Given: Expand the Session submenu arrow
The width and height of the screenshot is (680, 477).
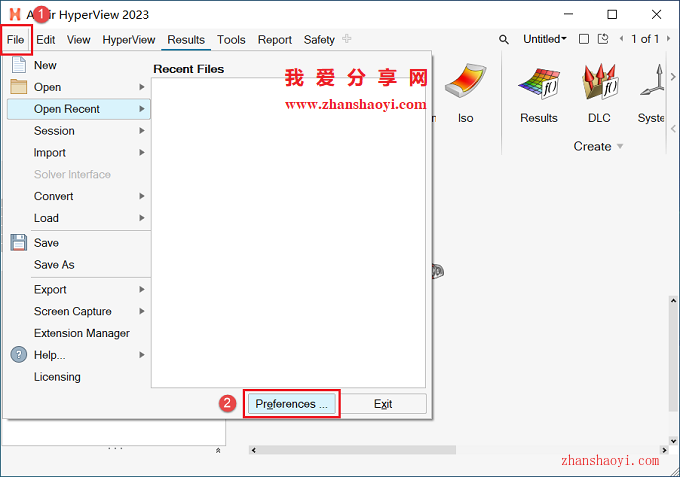Looking at the screenshot, I should 142,131.
